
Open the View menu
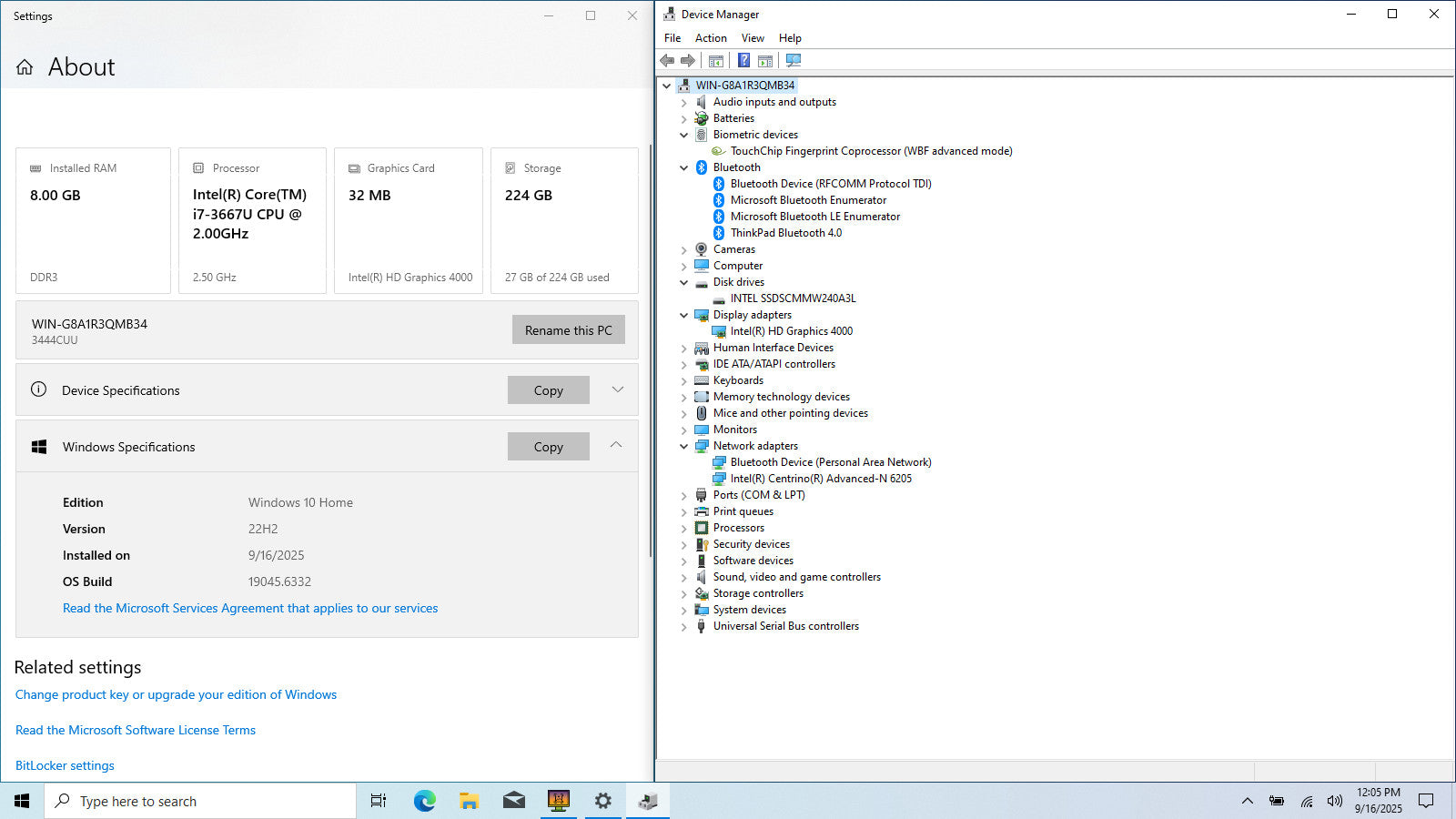click(752, 38)
